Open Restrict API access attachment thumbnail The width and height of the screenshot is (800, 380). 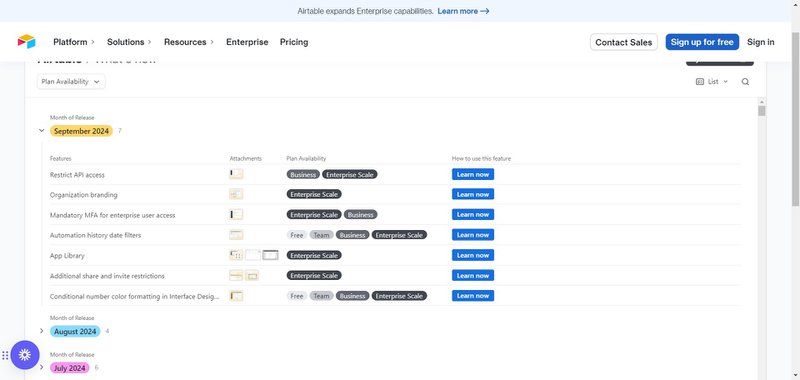coord(236,174)
